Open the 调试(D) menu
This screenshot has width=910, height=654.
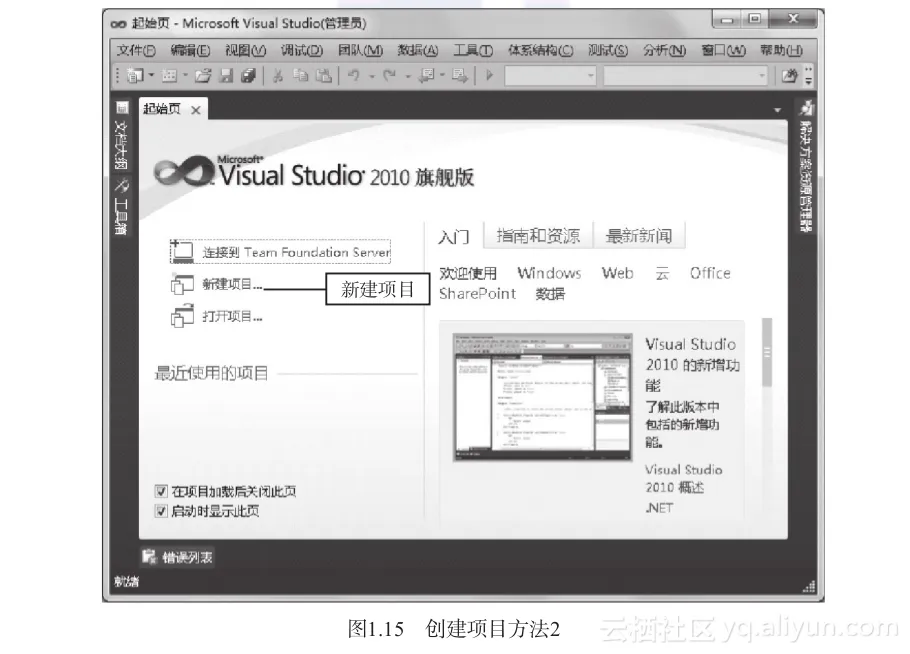click(302, 50)
